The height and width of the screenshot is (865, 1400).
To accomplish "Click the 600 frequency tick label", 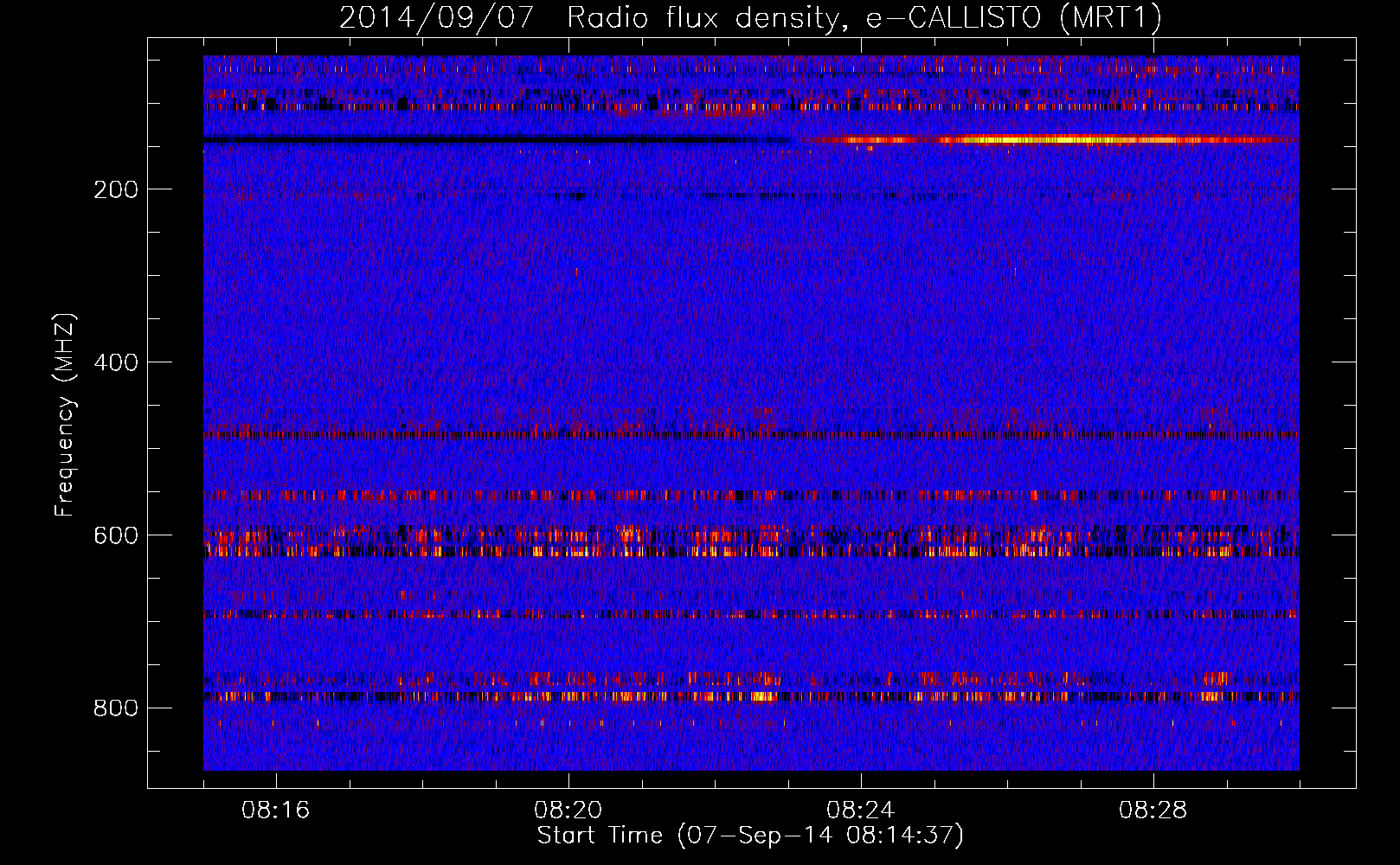I will pos(116,535).
